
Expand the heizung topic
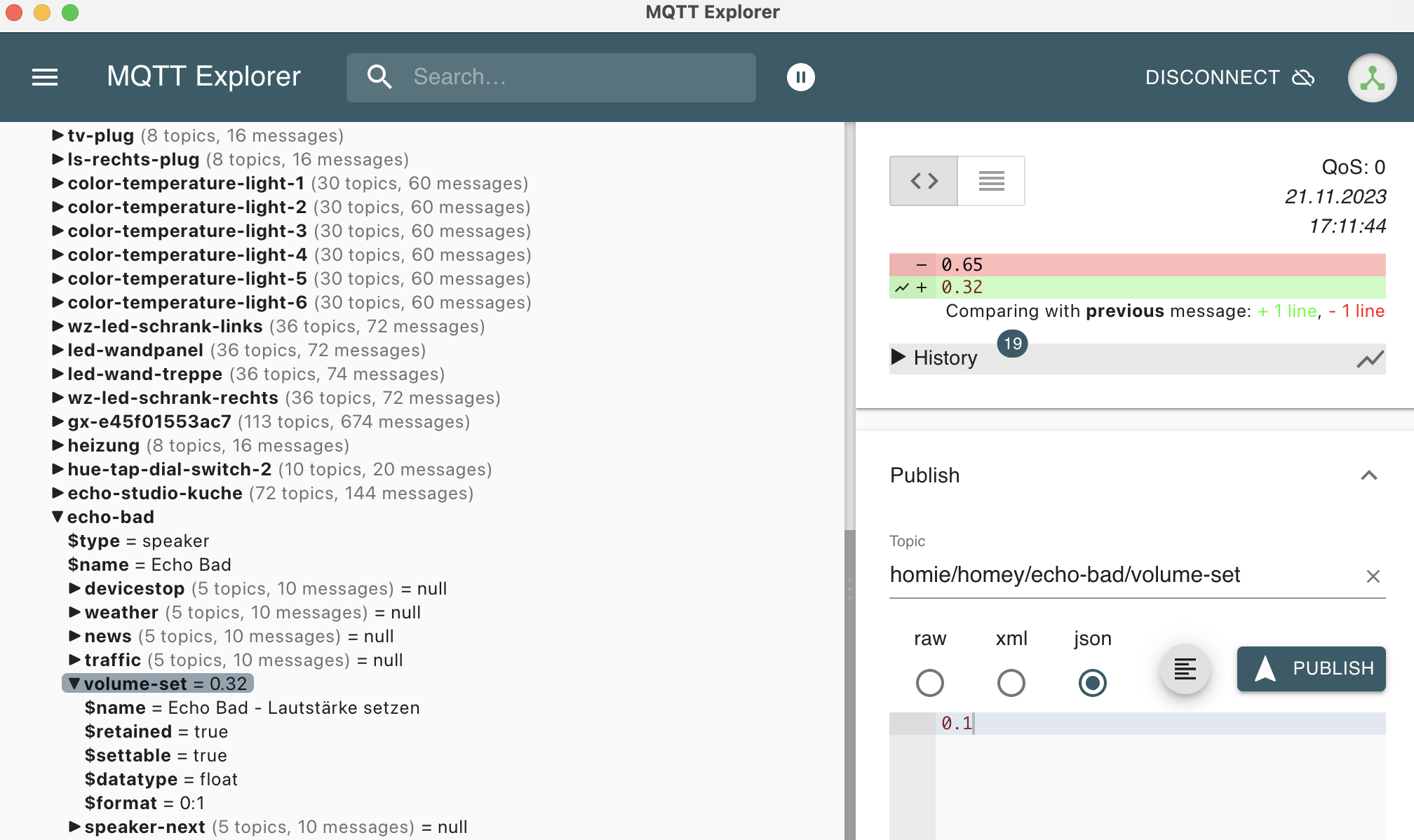coord(58,445)
